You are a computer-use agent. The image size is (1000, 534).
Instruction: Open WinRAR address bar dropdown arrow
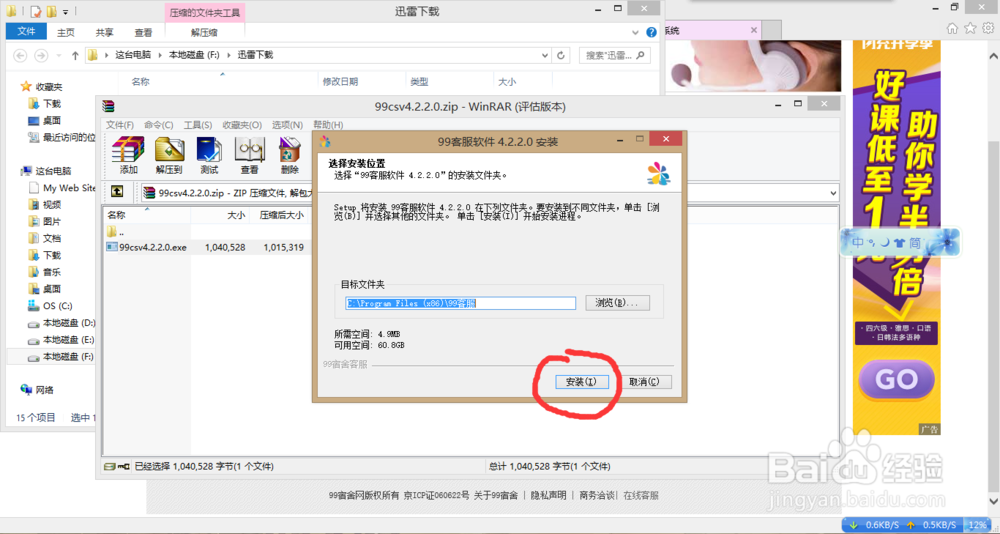834,192
